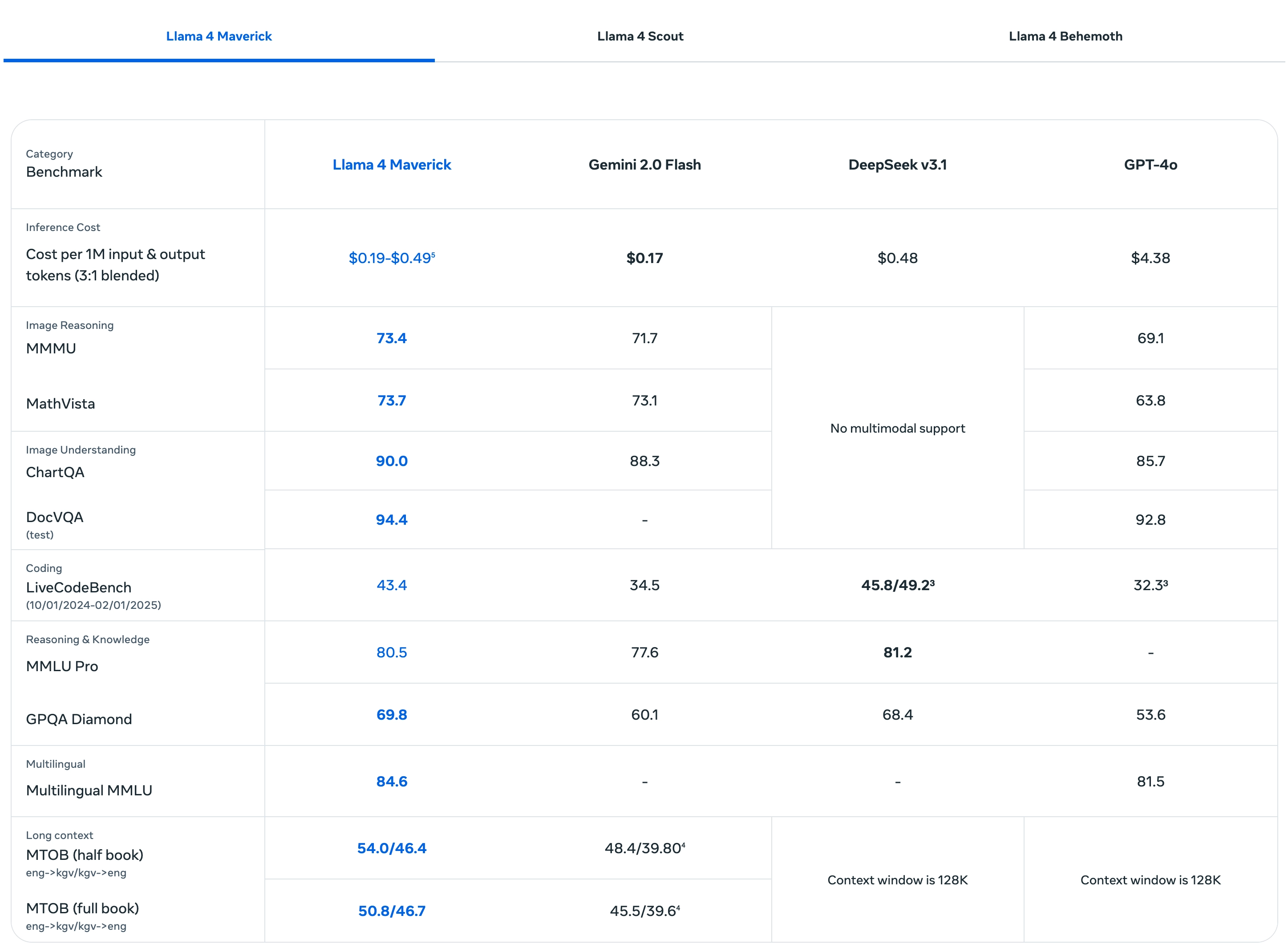Screen dimensions: 1288x948
Task: Click the 73.4 MMMU score
Action: tap(391, 338)
